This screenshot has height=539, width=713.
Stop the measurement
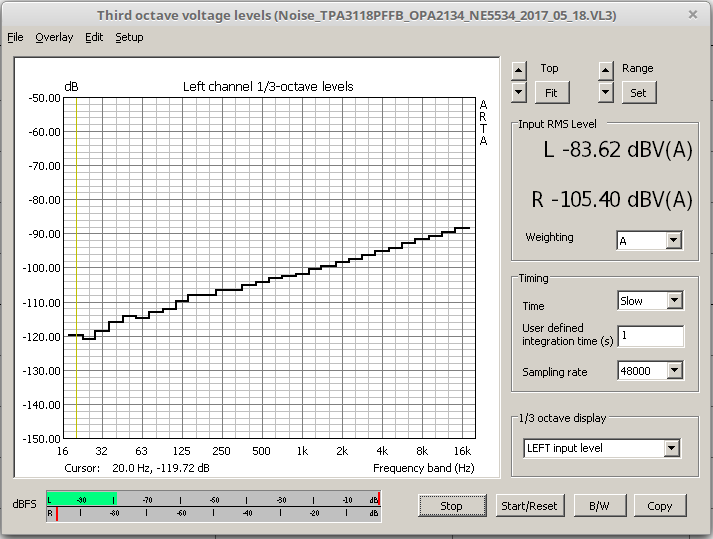click(x=451, y=505)
